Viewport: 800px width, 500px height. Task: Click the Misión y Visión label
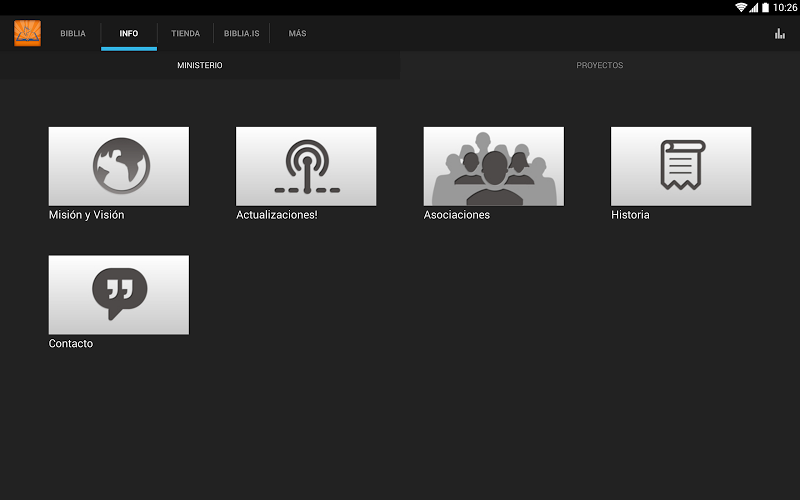click(x=87, y=215)
